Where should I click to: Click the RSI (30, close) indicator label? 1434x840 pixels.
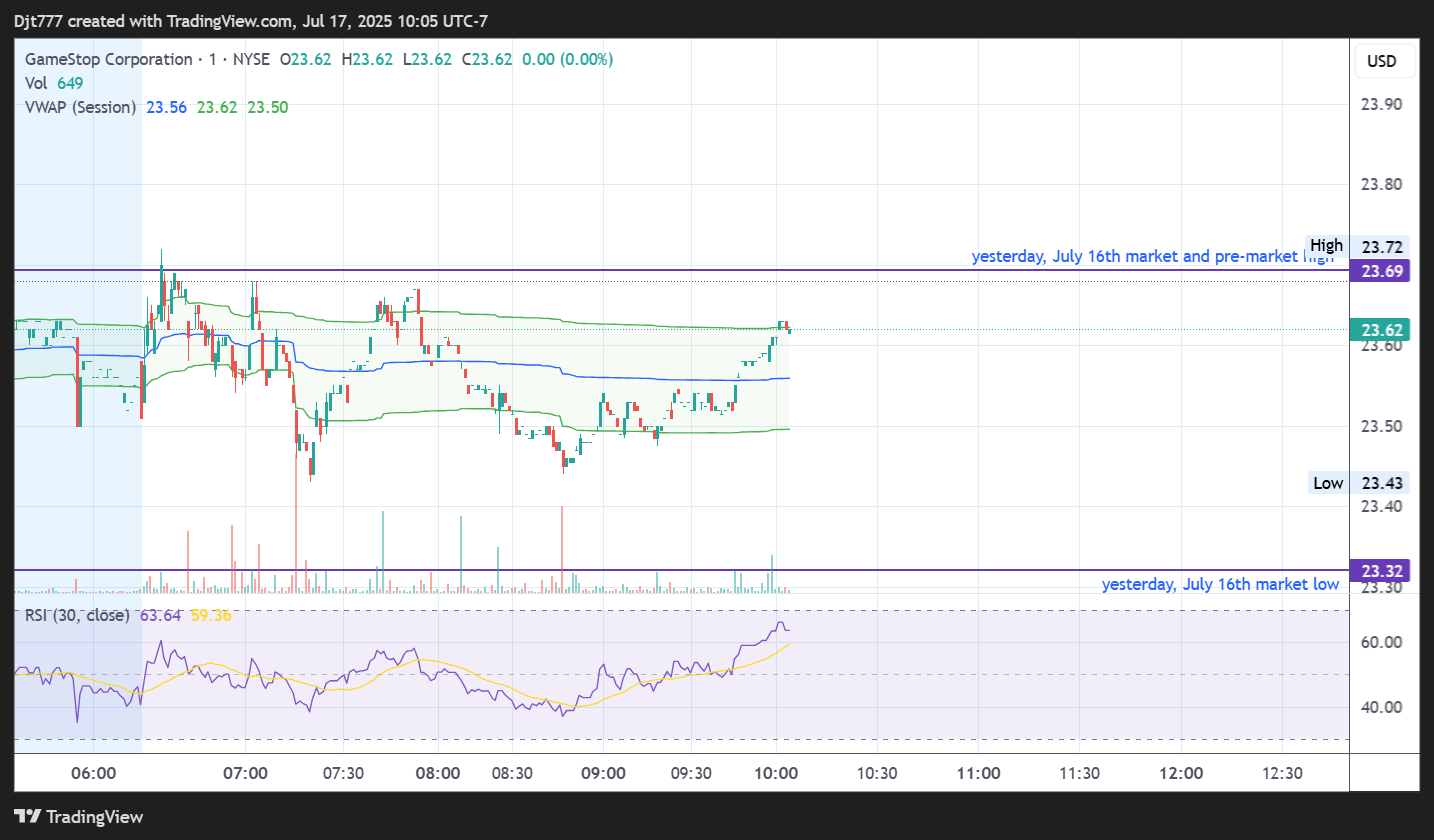click(x=77, y=615)
